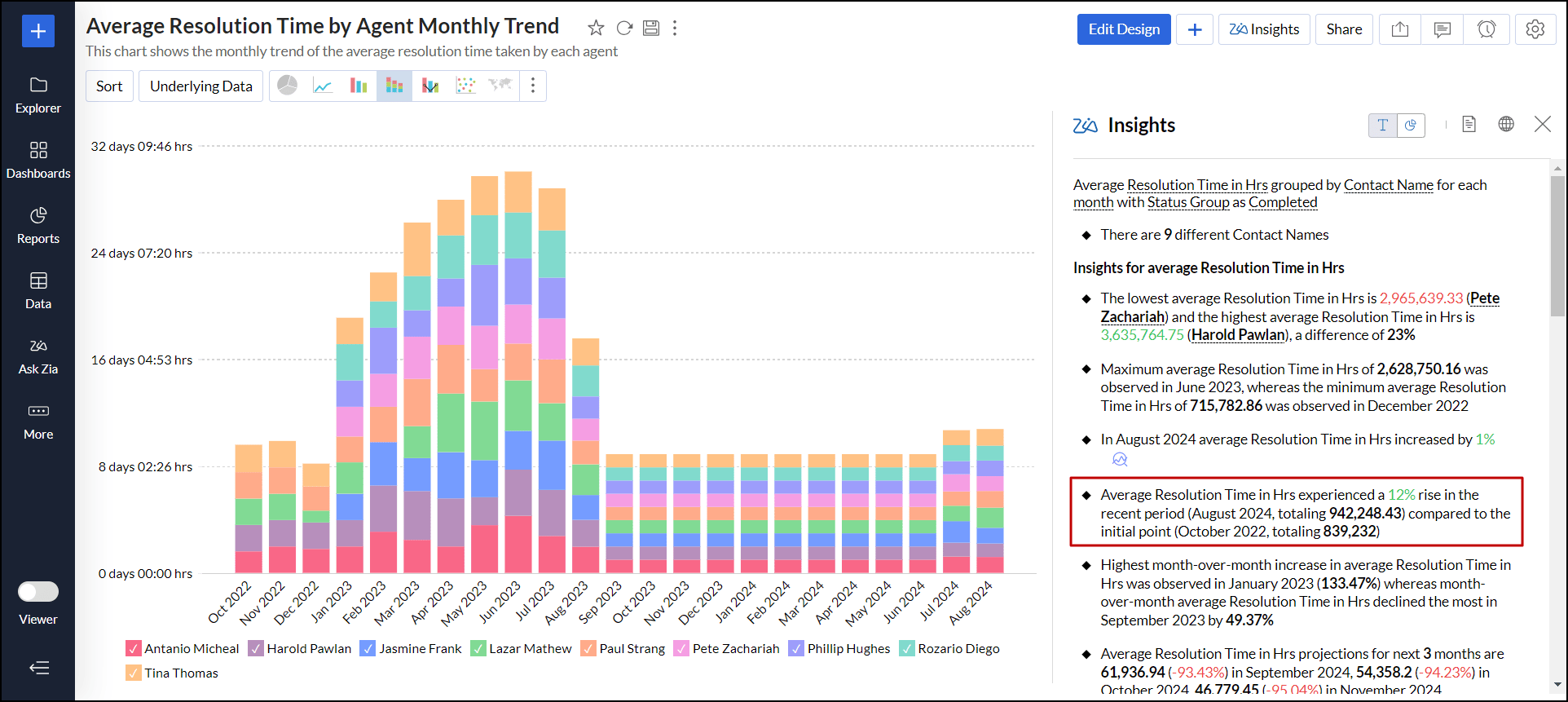
Task: Uncheck the Antanio Micheal legend checkbox
Action: (134, 649)
